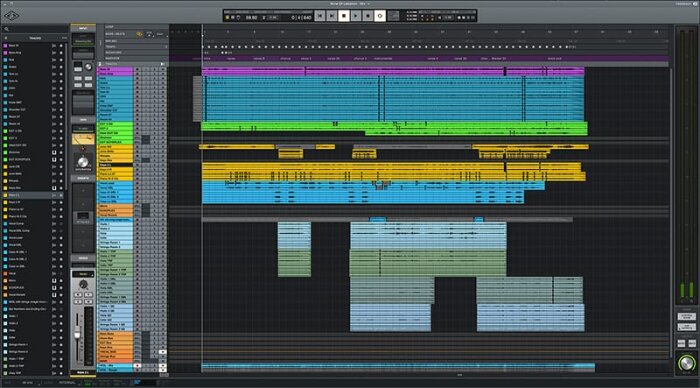Select the MIN:SEC ruler row label
This screenshot has height=388, width=700.
click(111, 41)
